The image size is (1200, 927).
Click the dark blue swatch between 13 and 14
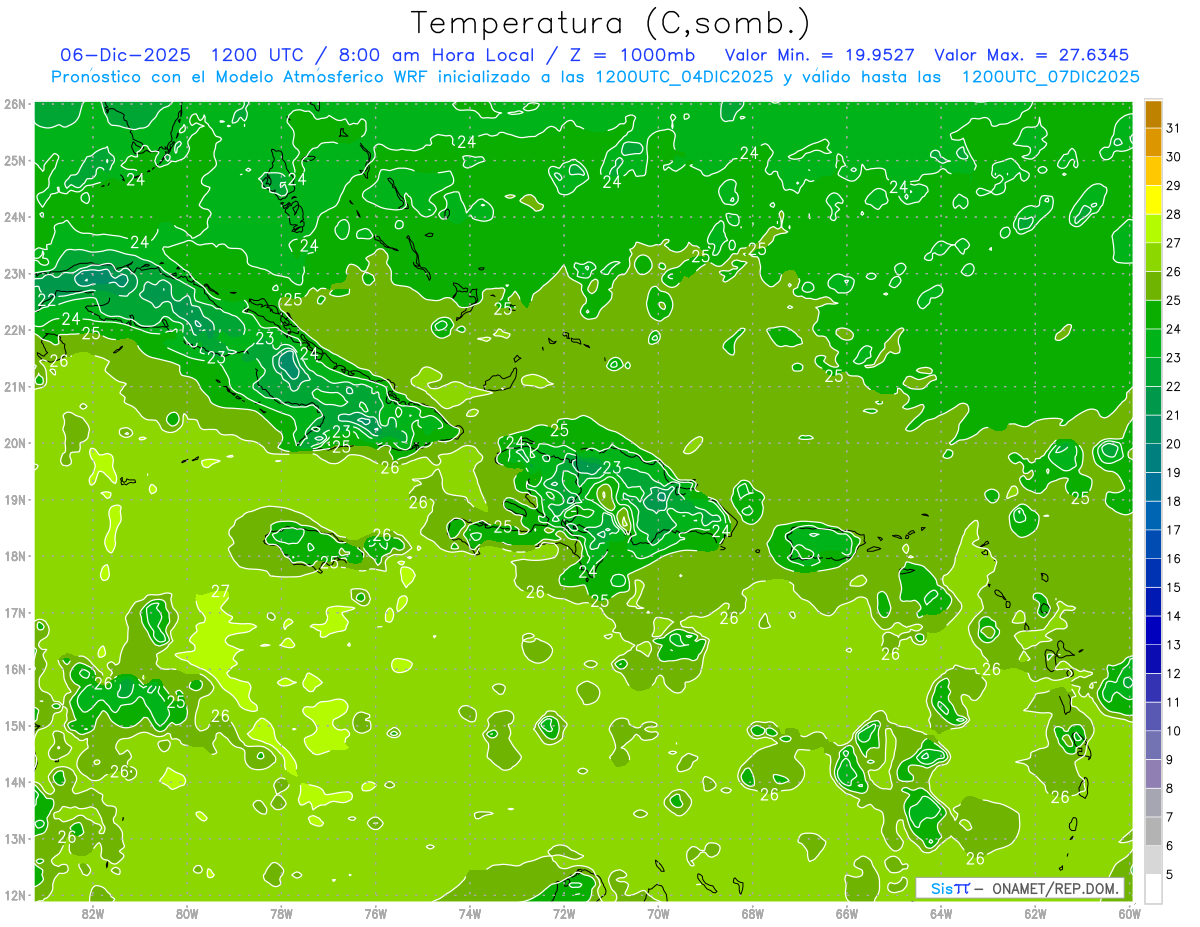1153,630
